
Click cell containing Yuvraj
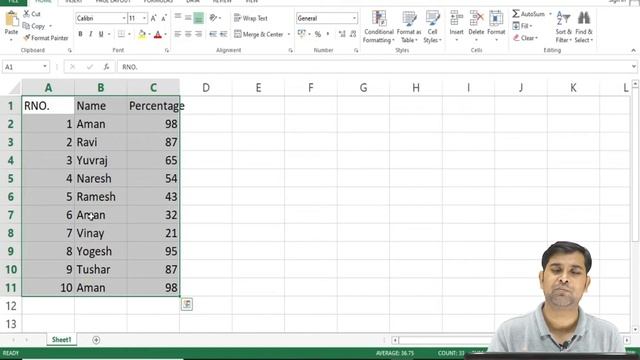pyautogui.click(x=100, y=160)
